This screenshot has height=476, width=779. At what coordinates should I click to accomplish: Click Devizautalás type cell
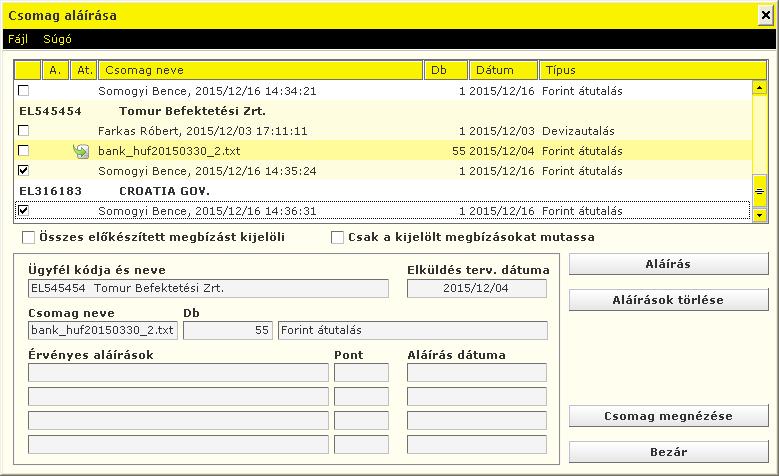tap(578, 131)
